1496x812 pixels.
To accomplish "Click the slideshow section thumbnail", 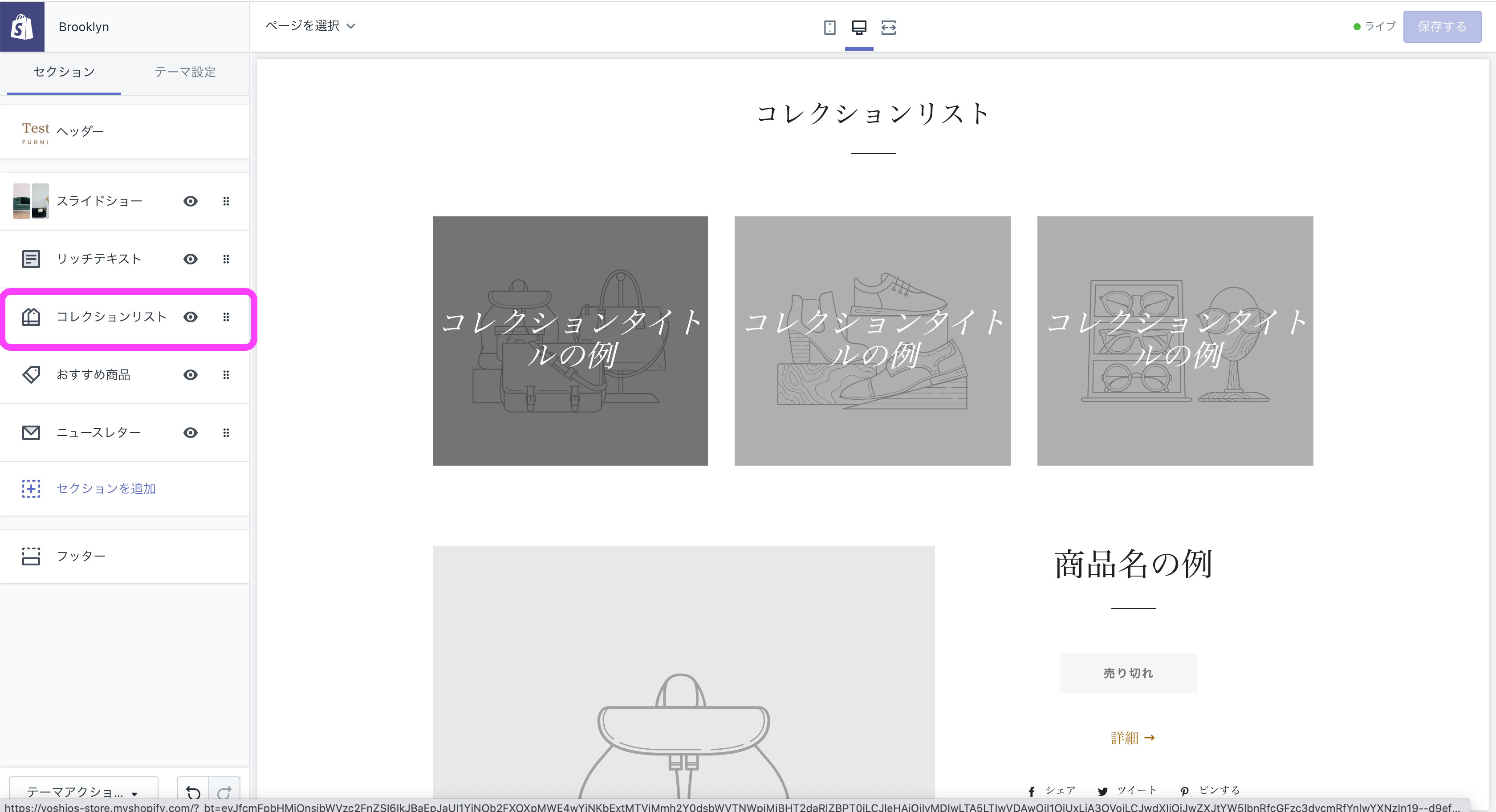I will pyautogui.click(x=31, y=201).
